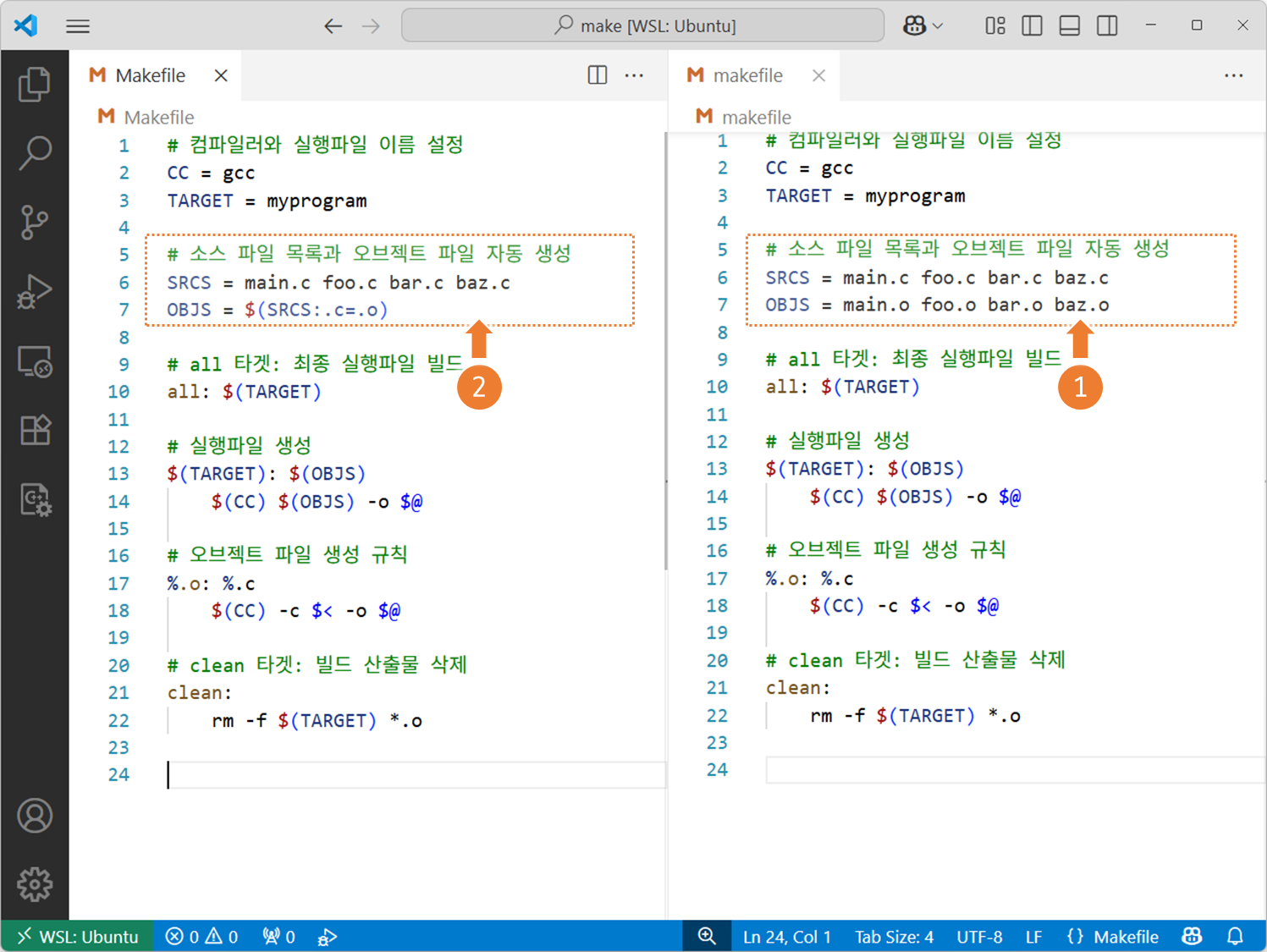This screenshot has width=1267, height=952.
Task: Open the Run and Debug view
Action: coord(35,292)
